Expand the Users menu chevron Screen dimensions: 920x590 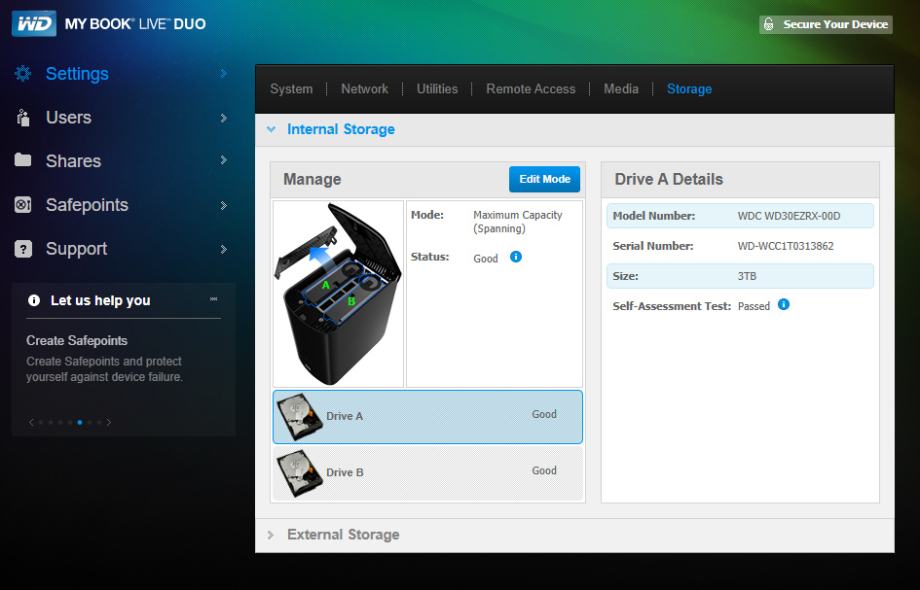coord(224,118)
